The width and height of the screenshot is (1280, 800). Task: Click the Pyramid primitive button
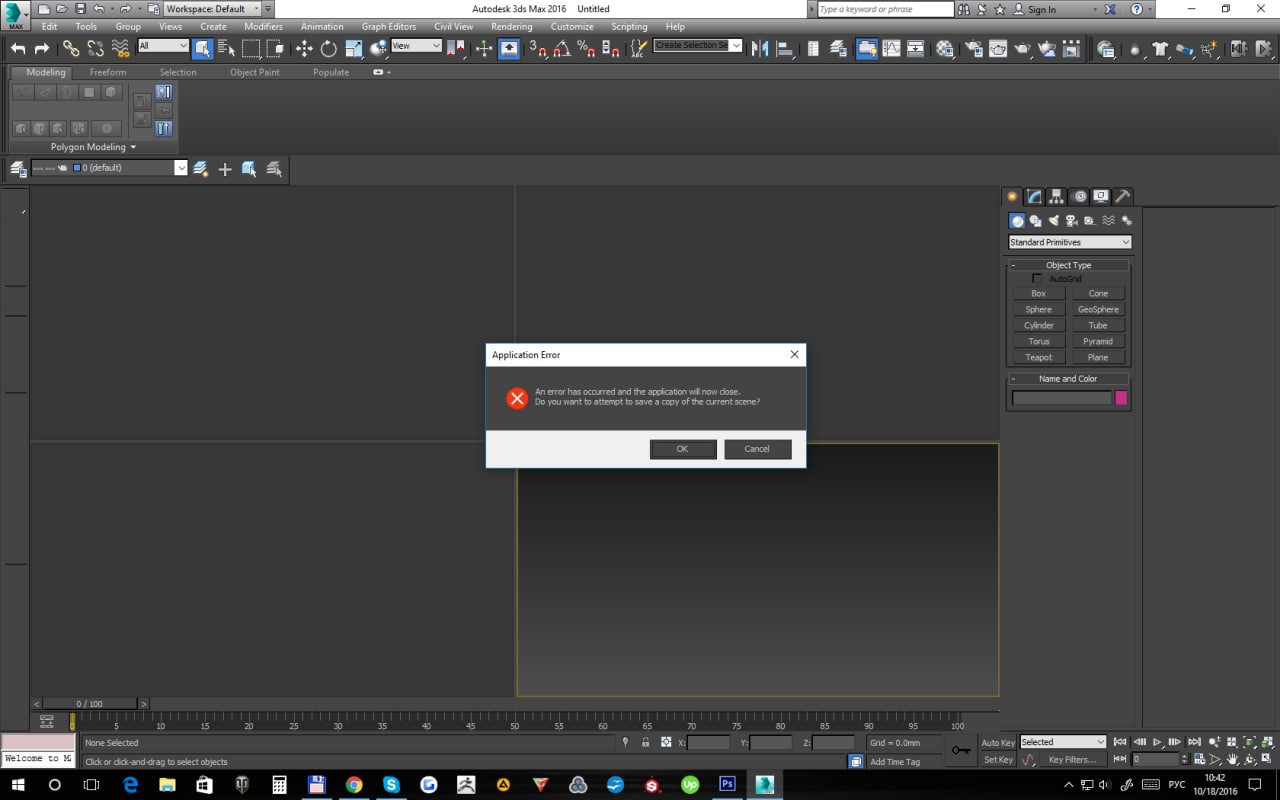click(1098, 341)
